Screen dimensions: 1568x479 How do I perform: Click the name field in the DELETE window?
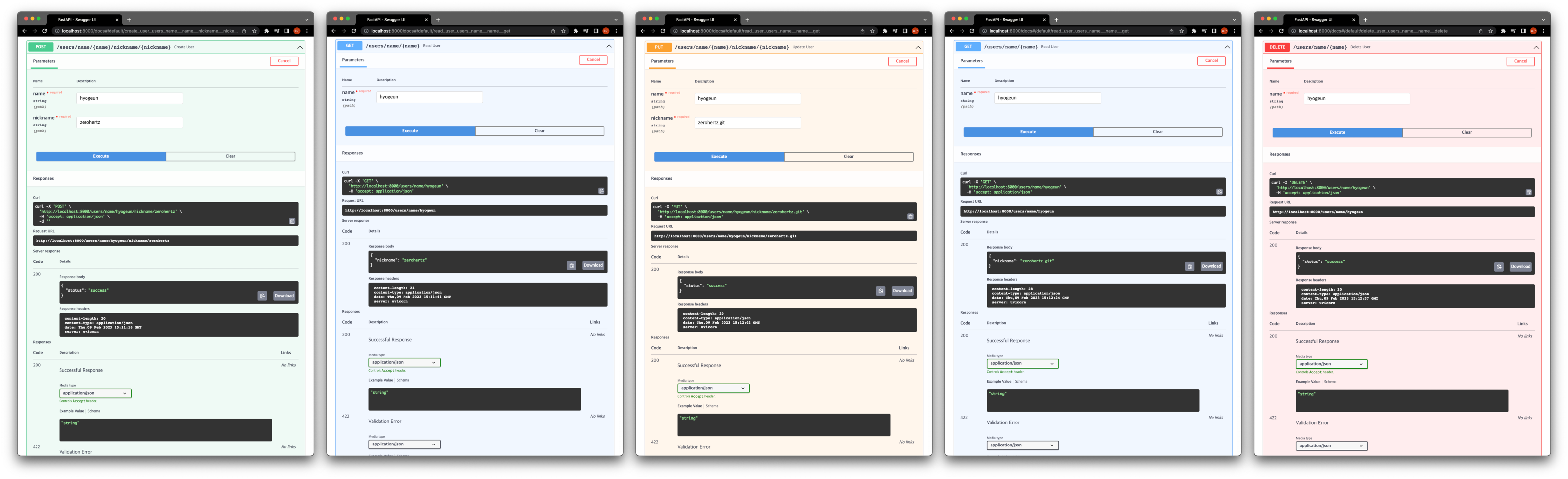pos(1357,99)
